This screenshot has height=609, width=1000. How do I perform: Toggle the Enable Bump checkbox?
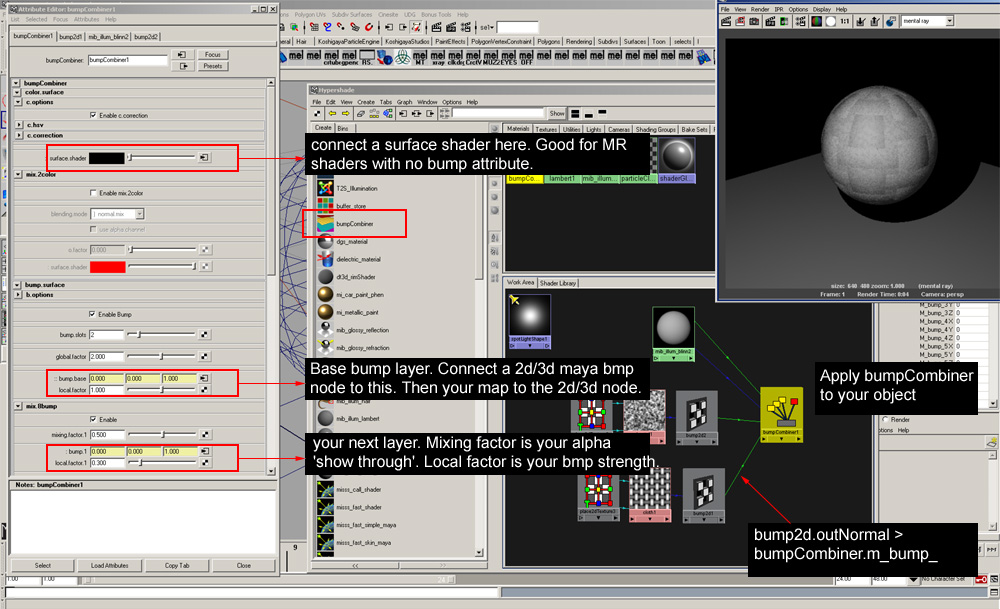coord(93,314)
